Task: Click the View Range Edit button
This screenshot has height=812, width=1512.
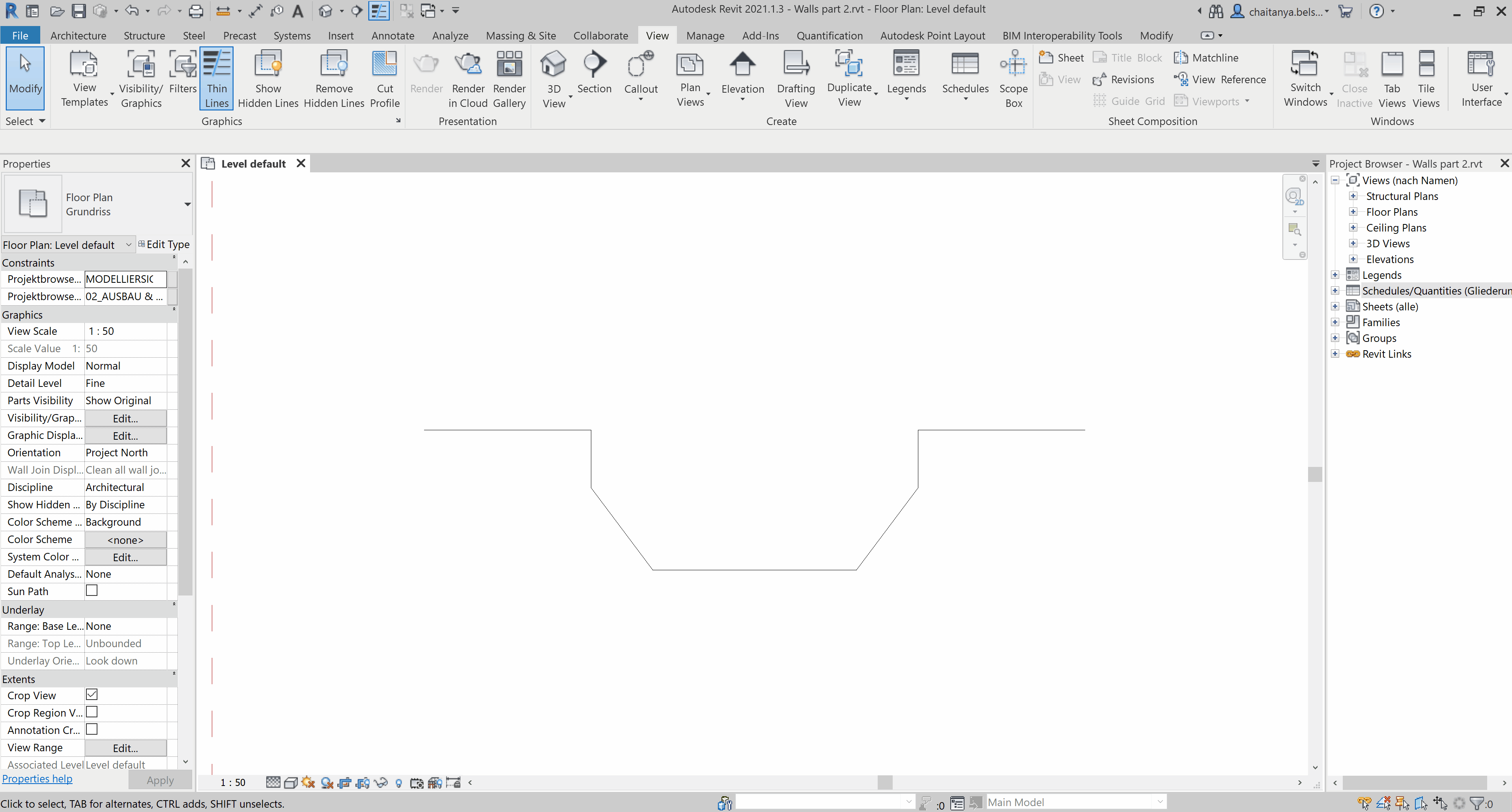Action: point(125,747)
